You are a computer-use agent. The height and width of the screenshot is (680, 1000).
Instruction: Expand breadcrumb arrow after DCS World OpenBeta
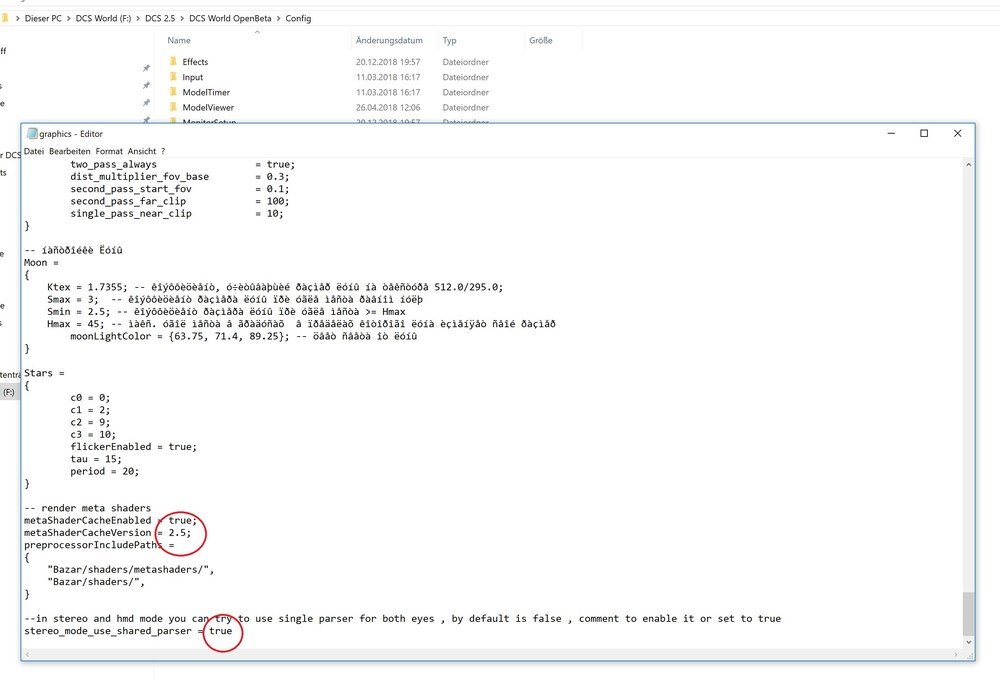pos(278,18)
